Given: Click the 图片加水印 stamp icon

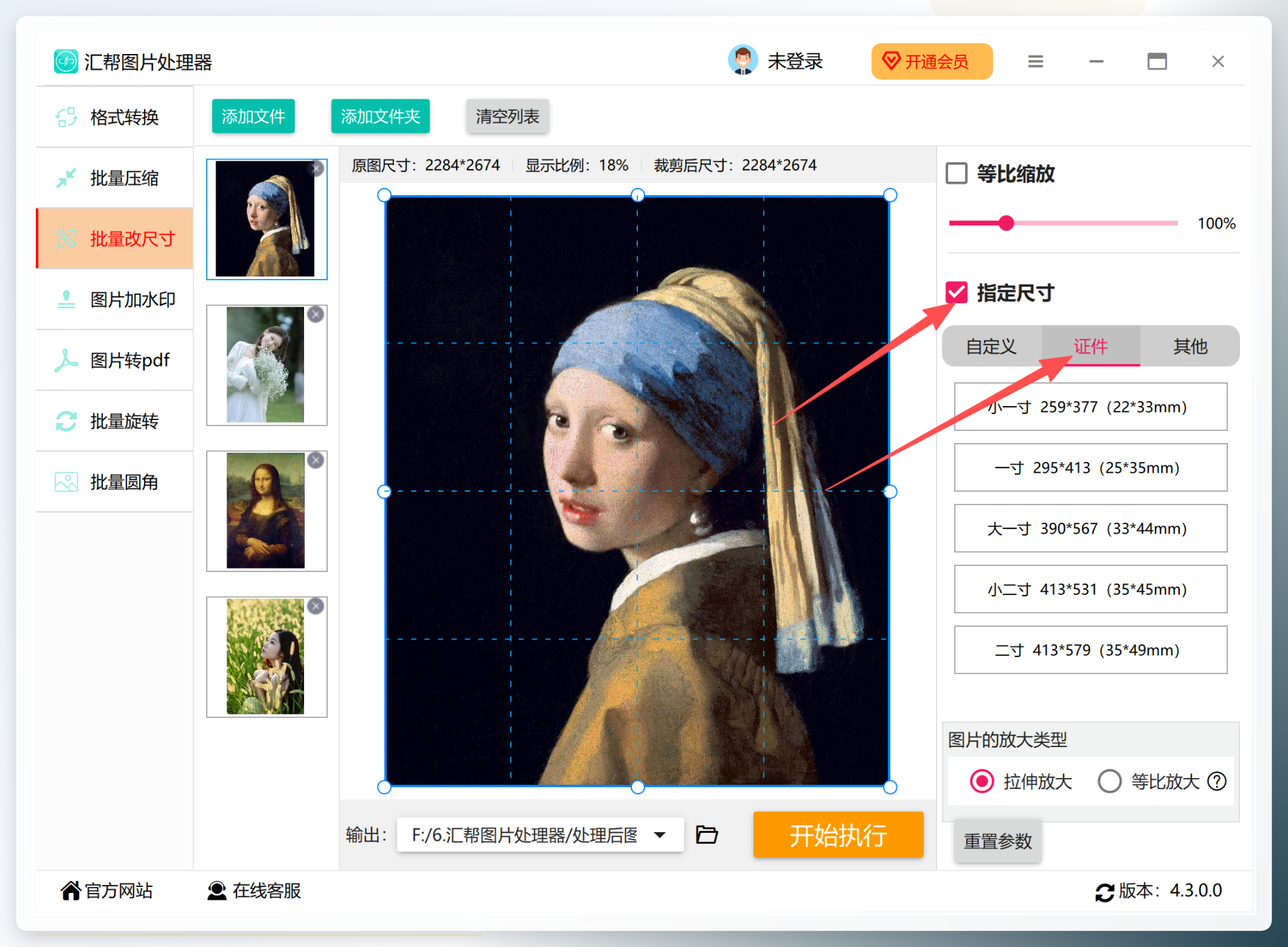Looking at the screenshot, I should 66,299.
